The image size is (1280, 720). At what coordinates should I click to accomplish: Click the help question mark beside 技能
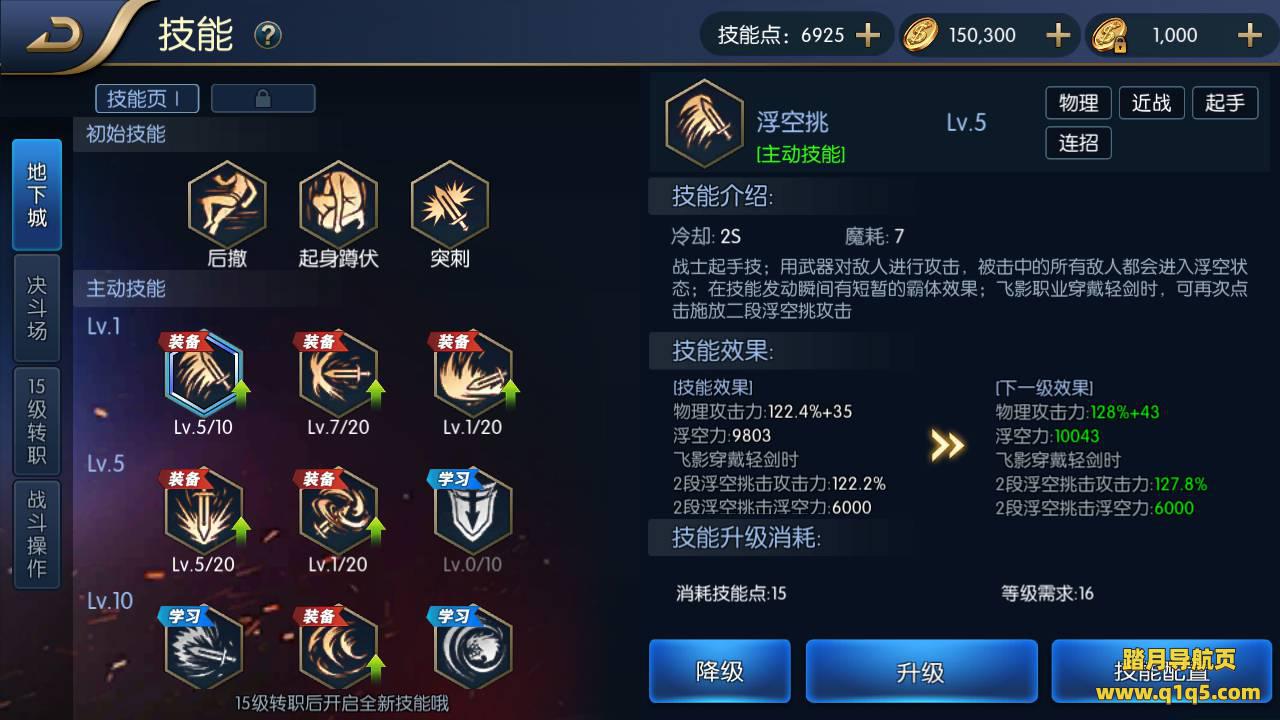[x=268, y=36]
